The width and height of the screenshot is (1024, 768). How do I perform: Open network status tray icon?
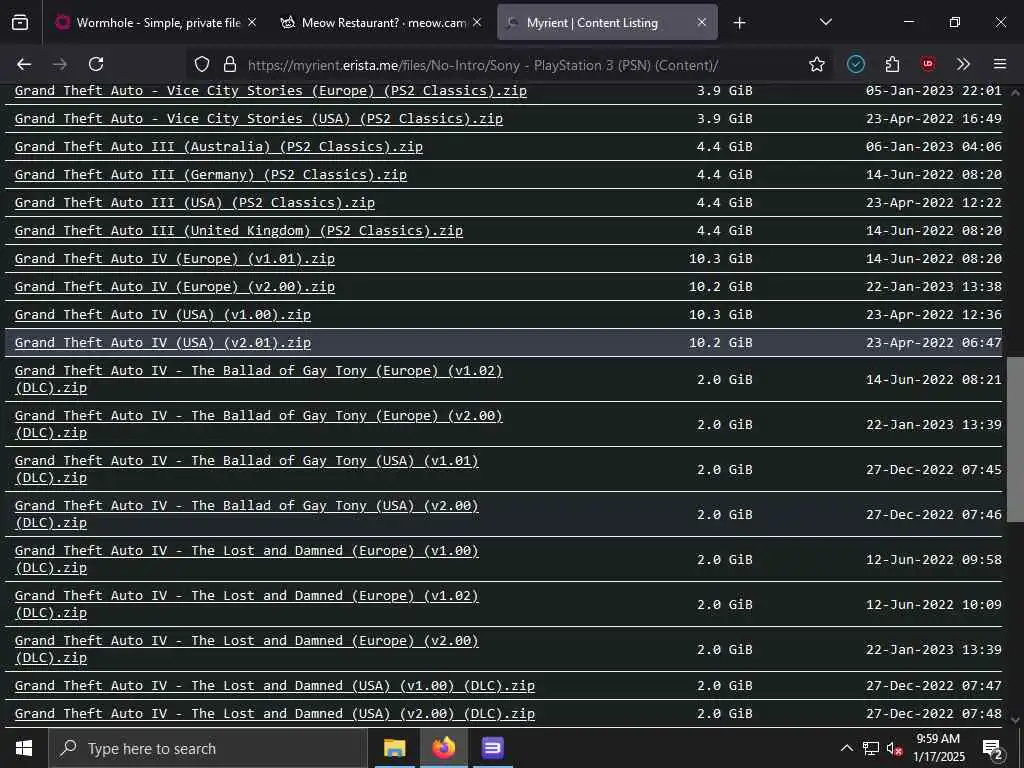(x=871, y=748)
